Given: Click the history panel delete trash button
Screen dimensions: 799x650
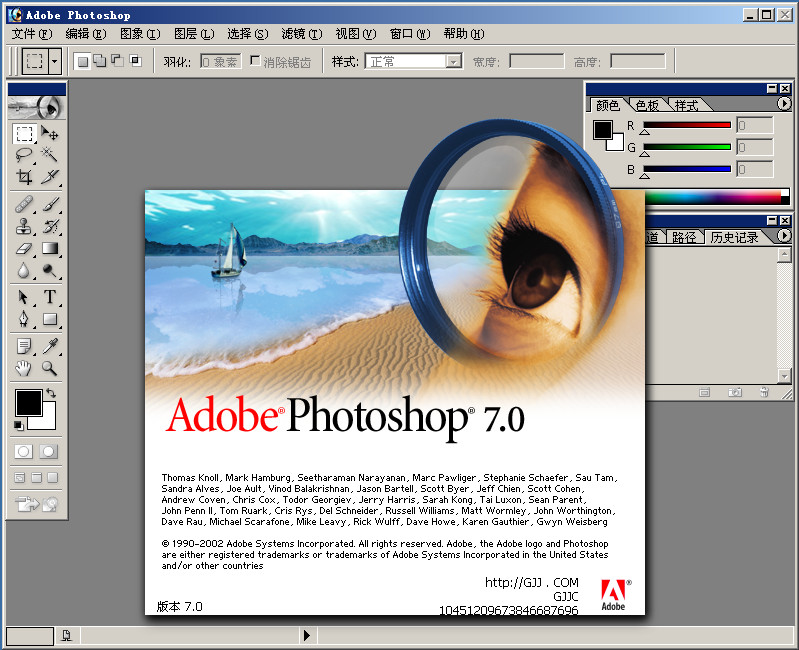Looking at the screenshot, I should [x=764, y=392].
